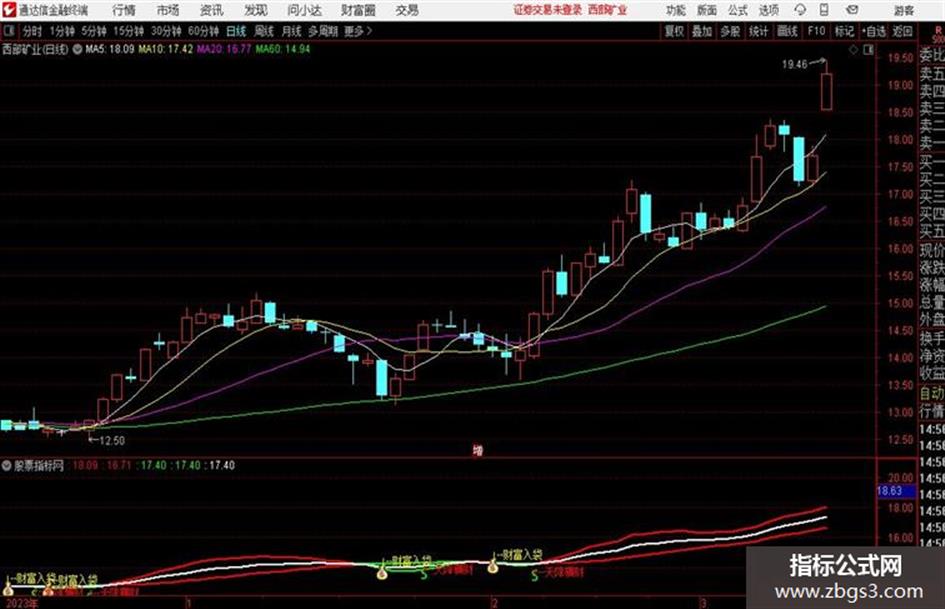Click the 19.46 high price label
Image resolution: width=945 pixels, height=609 pixels.
click(794, 64)
